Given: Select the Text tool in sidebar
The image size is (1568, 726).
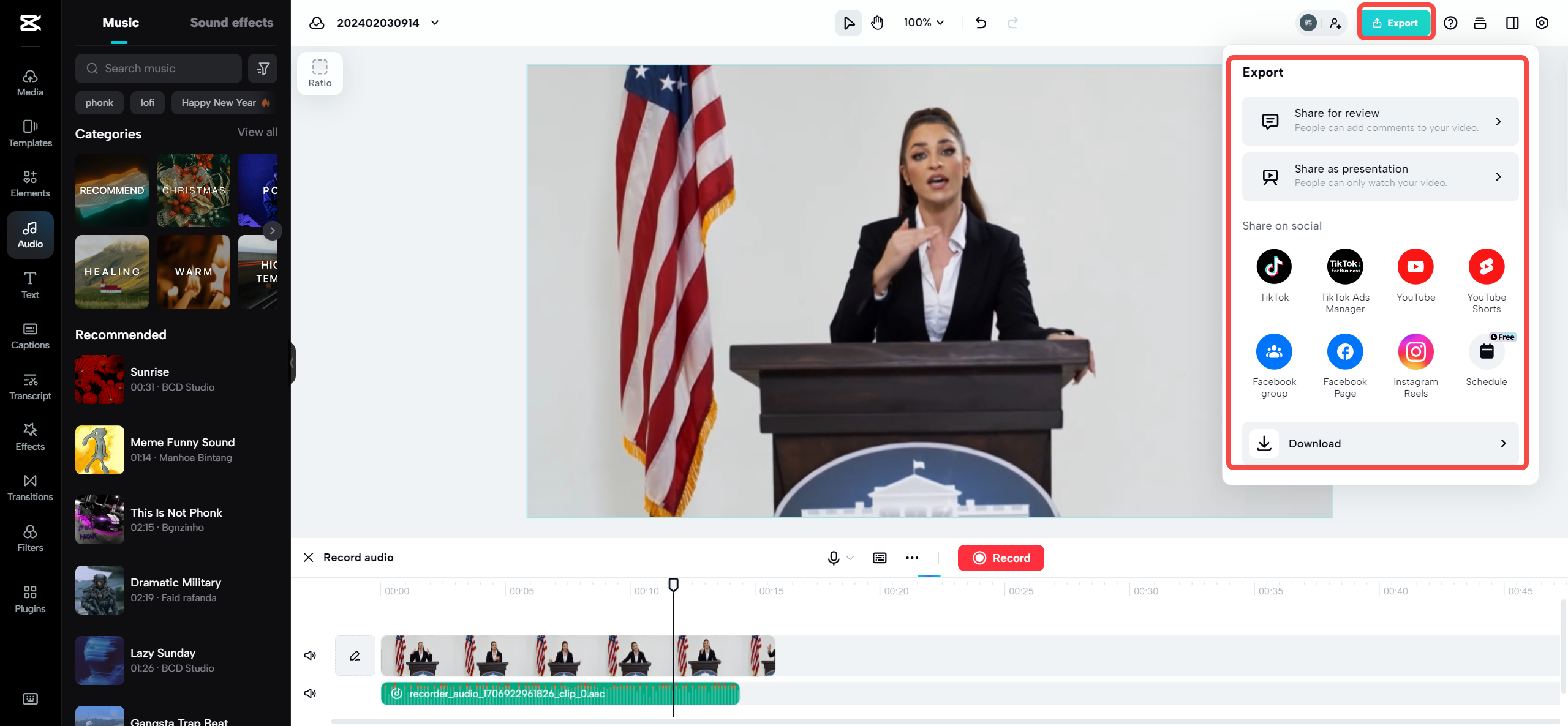Looking at the screenshot, I should point(29,285).
